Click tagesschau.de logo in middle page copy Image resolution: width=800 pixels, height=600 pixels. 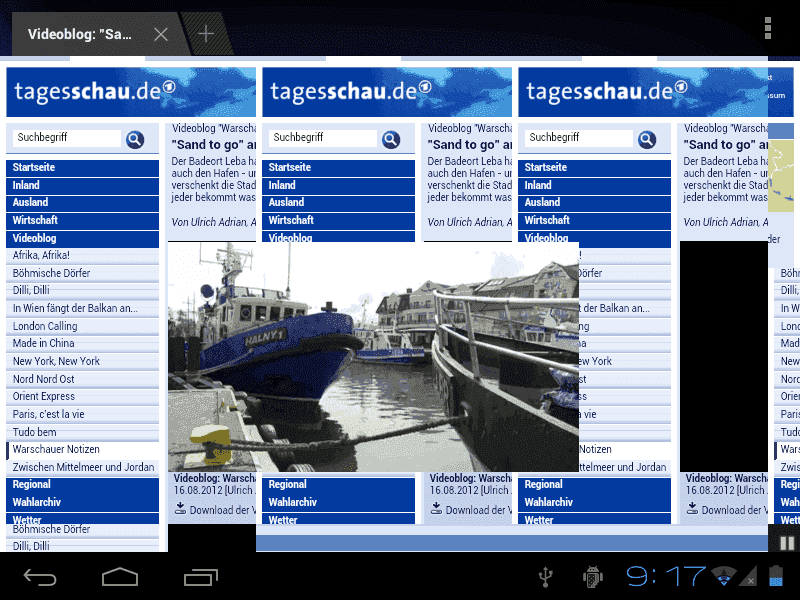coord(351,91)
